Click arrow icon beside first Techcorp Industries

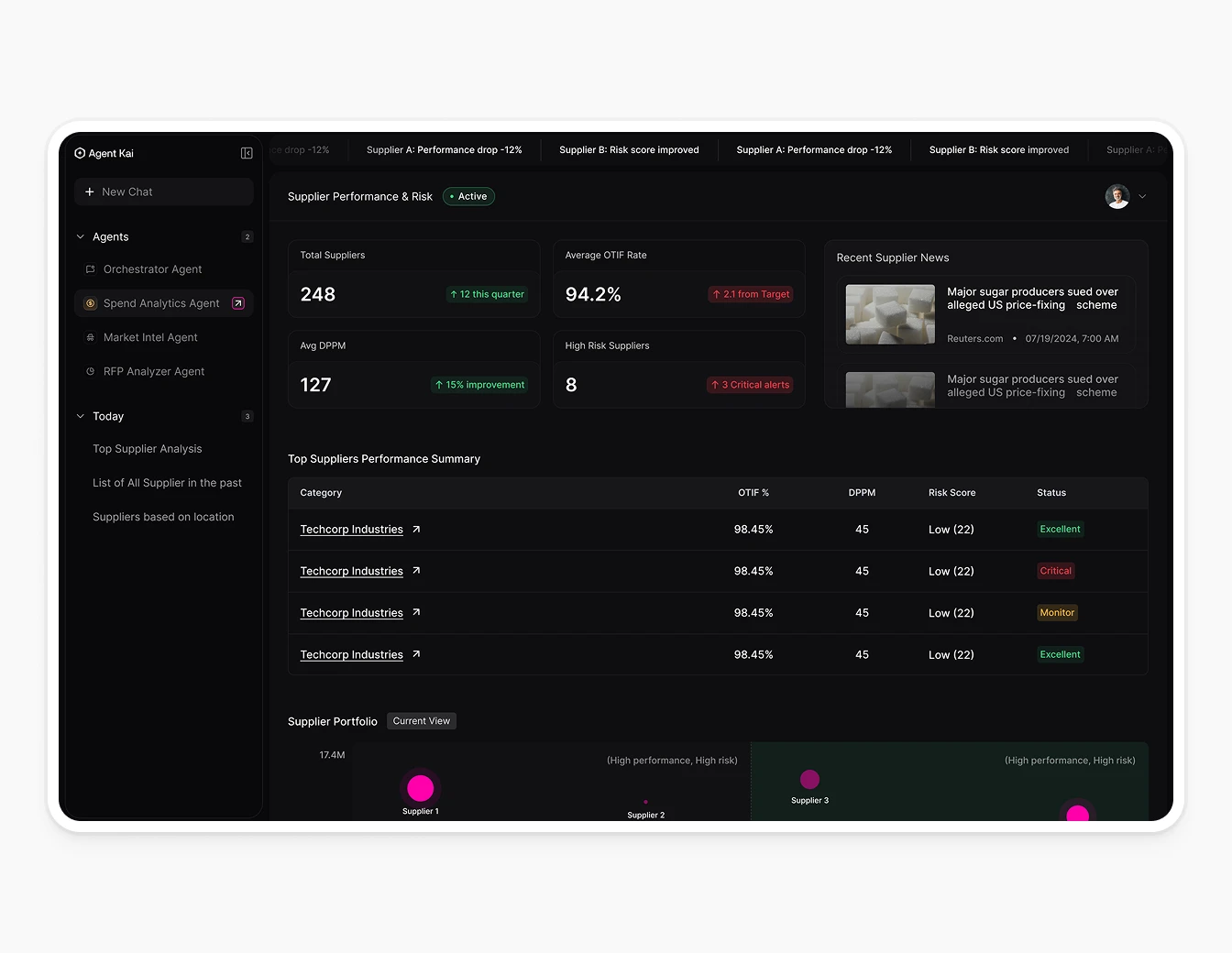pyautogui.click(x=416, y=530)
